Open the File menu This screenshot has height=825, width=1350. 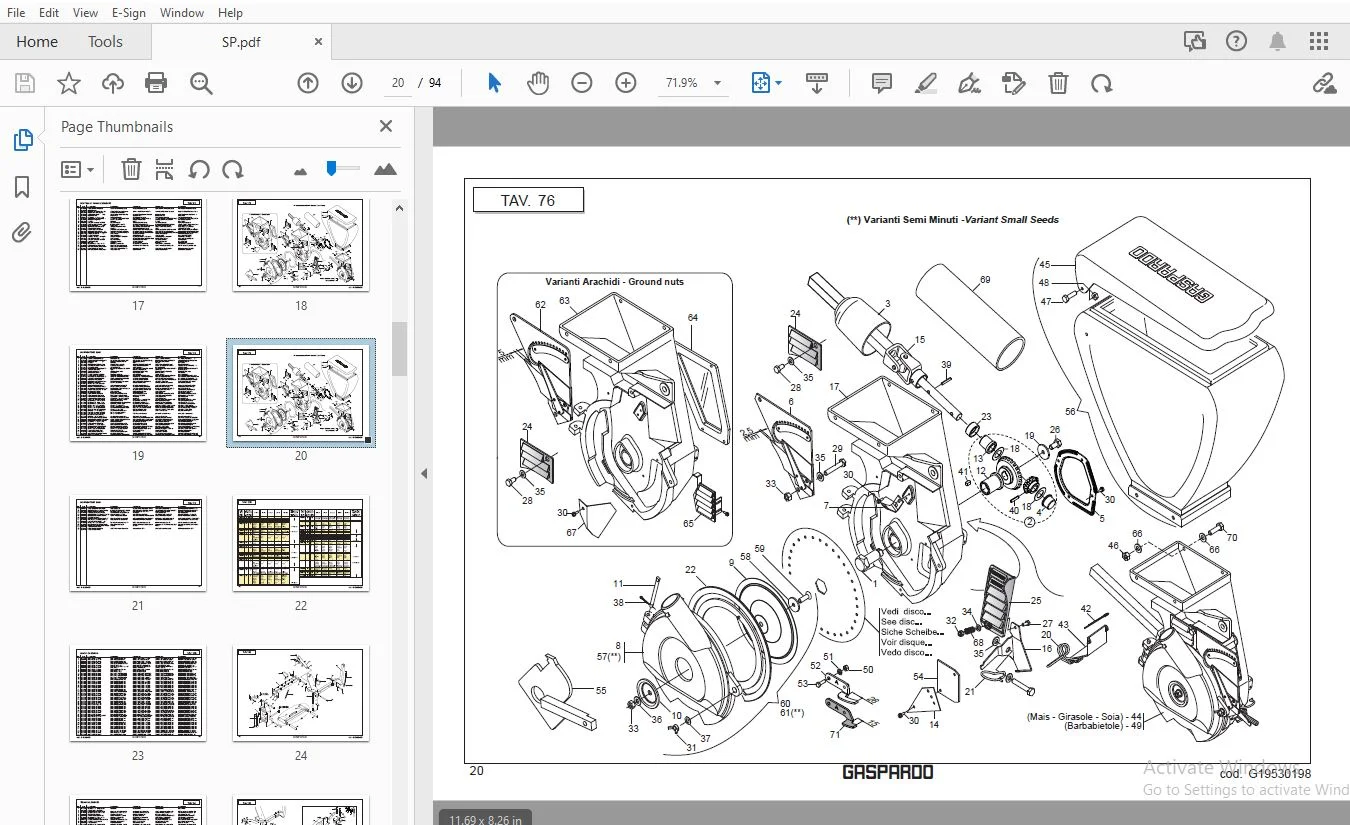click(x=16, y=12)
